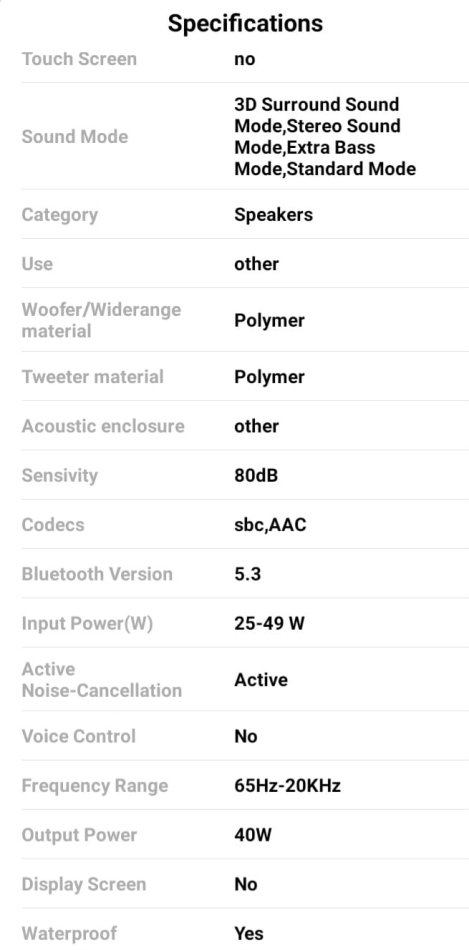Select the Waterproof value Yes
Screen dimensions: 469x950
click(248, 933)
